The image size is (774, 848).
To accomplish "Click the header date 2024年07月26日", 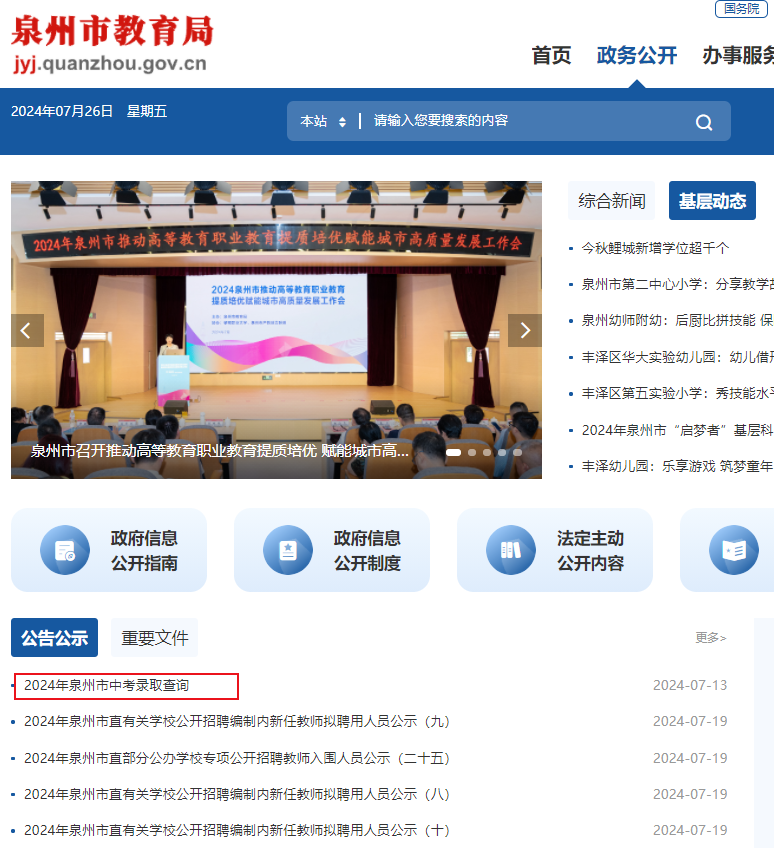I will (x=62, y=111).
